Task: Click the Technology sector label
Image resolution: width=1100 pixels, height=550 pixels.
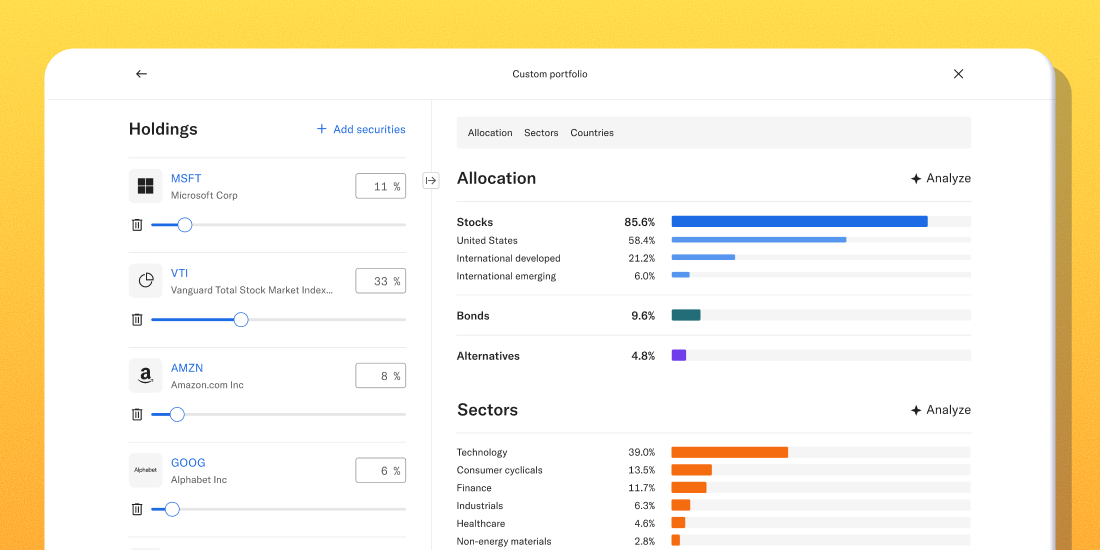Action: pos(482,452)
